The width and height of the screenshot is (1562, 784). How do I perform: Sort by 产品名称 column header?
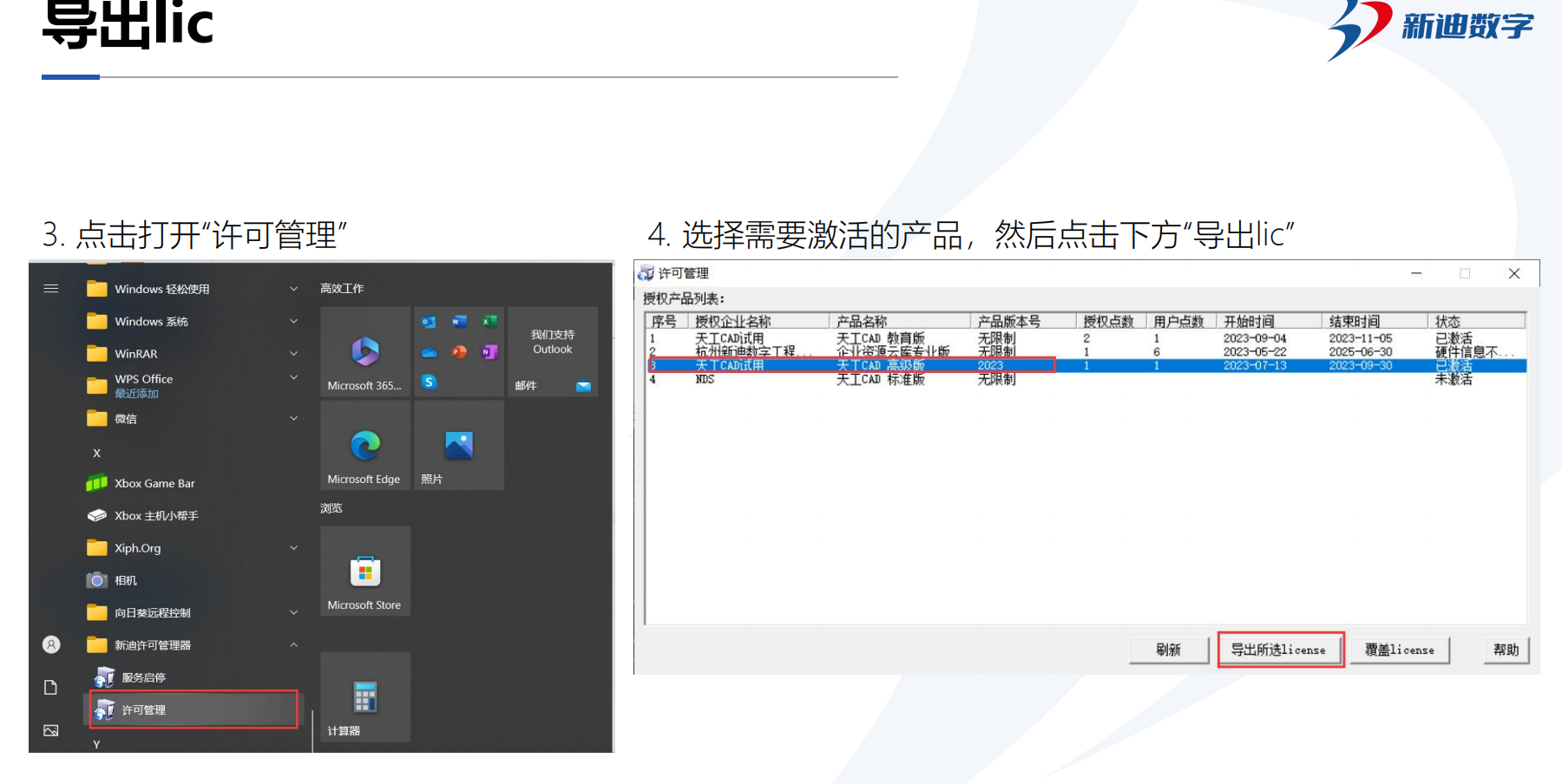[900, 321]
